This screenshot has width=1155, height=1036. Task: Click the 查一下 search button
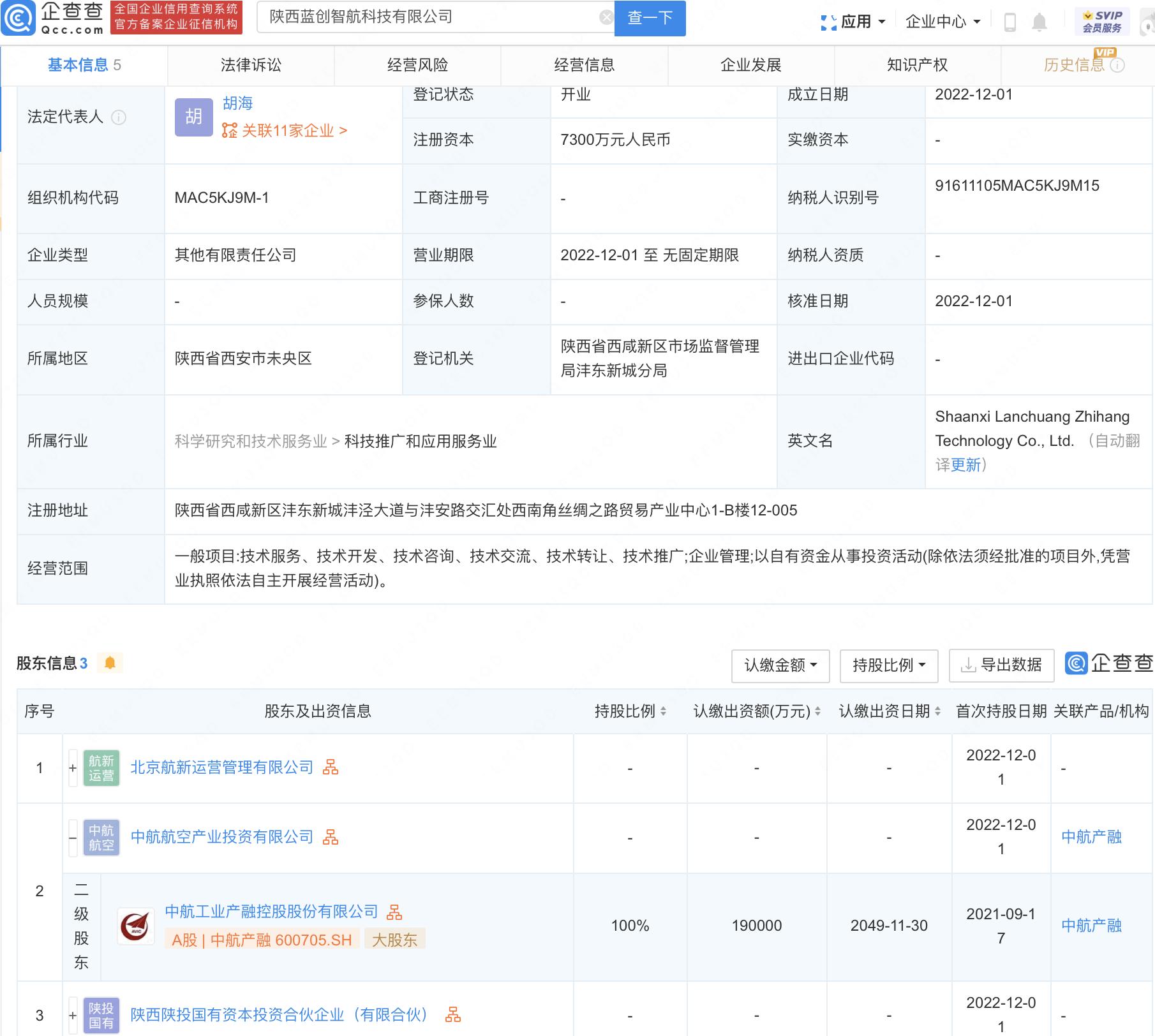pyautogui.click(x=649, y=18)
